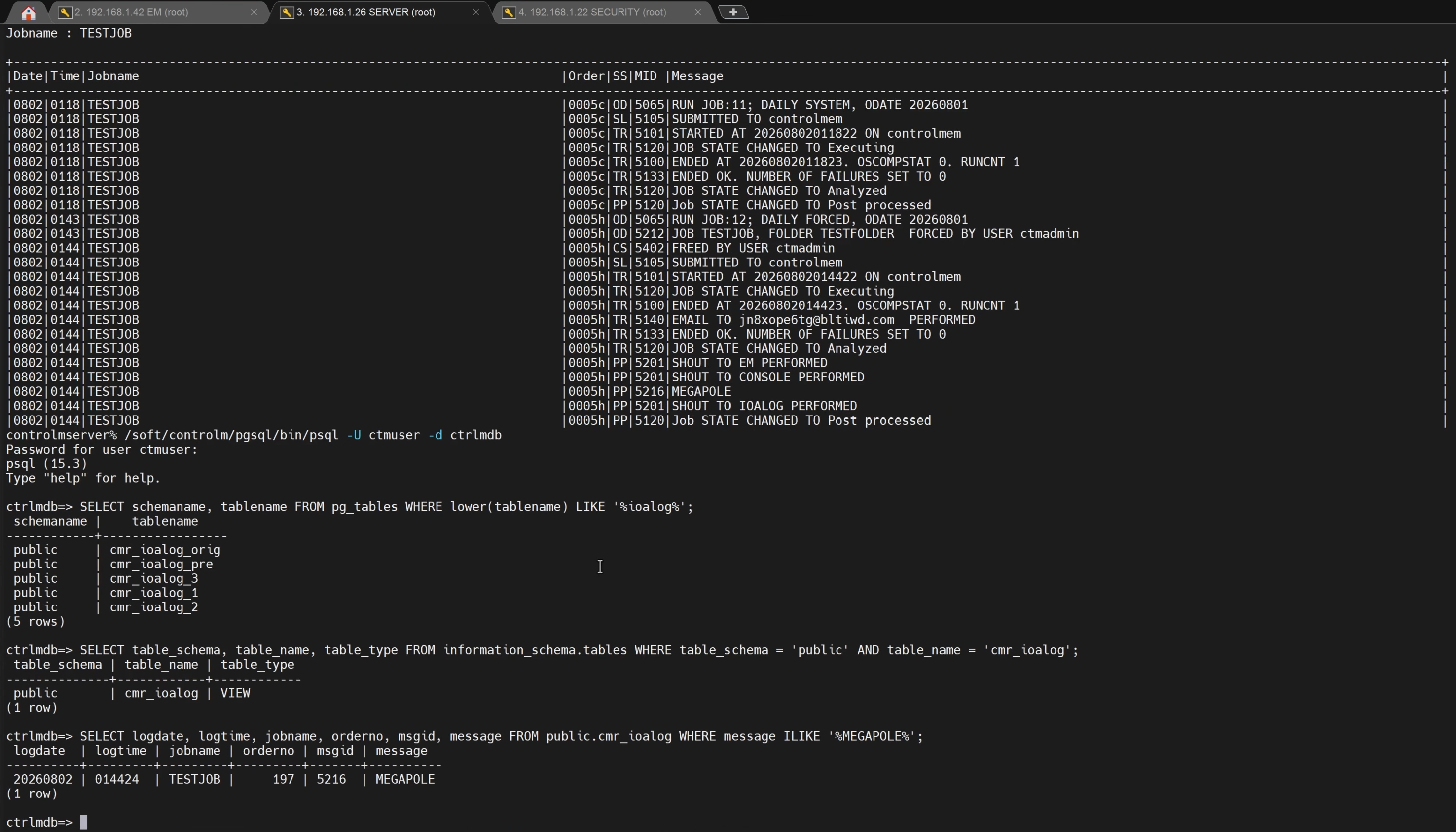Click the 'Jobname : TESTJOB' line
The height and width of the screenshot is (832, 1456).
point(69,33)
